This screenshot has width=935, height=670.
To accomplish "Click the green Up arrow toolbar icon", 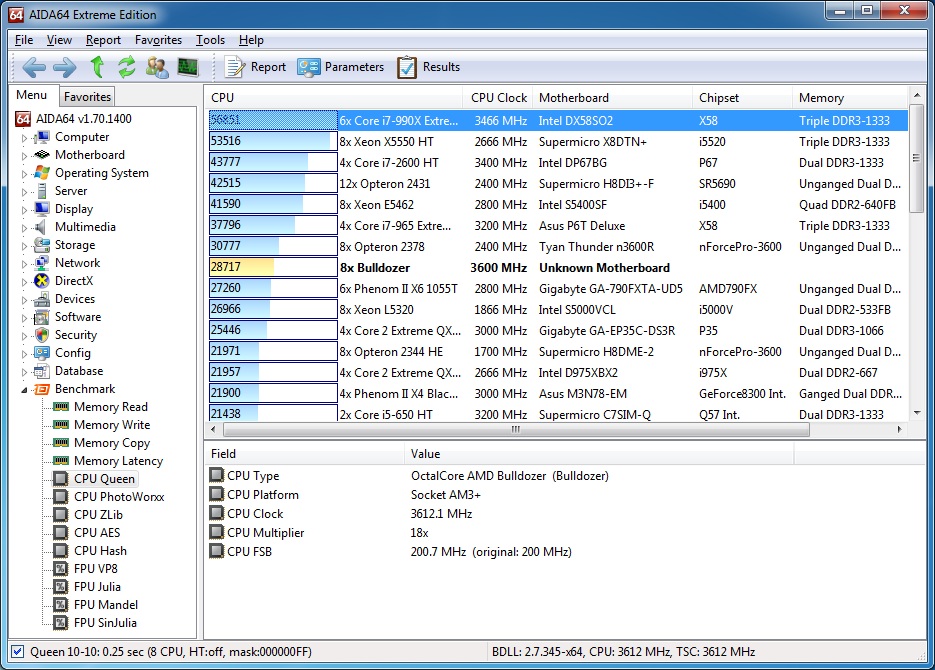I will point(97,67).
